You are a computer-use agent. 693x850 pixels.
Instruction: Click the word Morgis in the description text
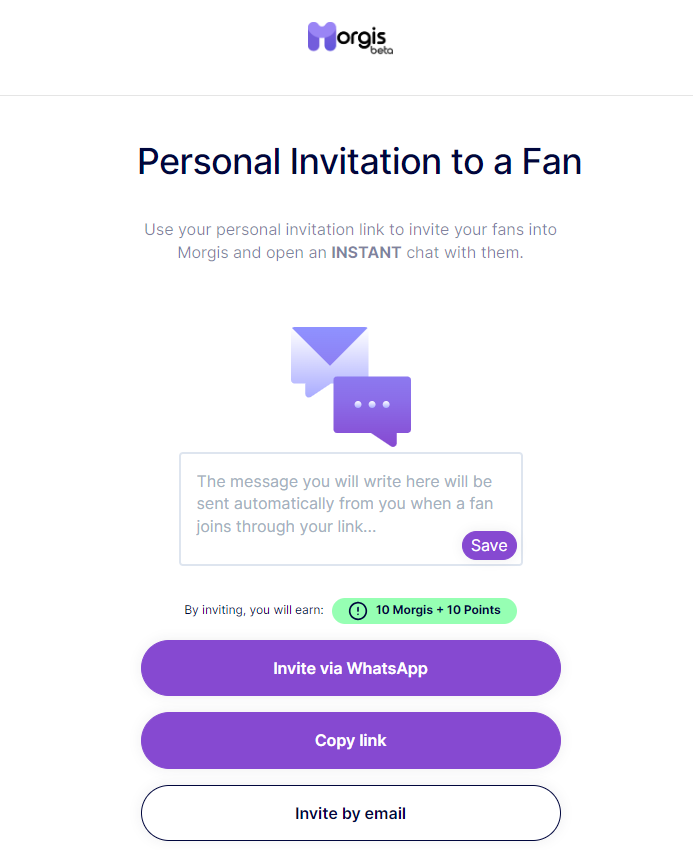(x=203, y=253)
